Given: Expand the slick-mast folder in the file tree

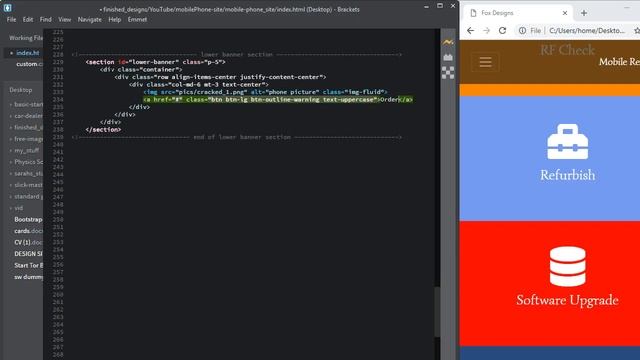Looking at the screenshot, I should tap(27, 185).
